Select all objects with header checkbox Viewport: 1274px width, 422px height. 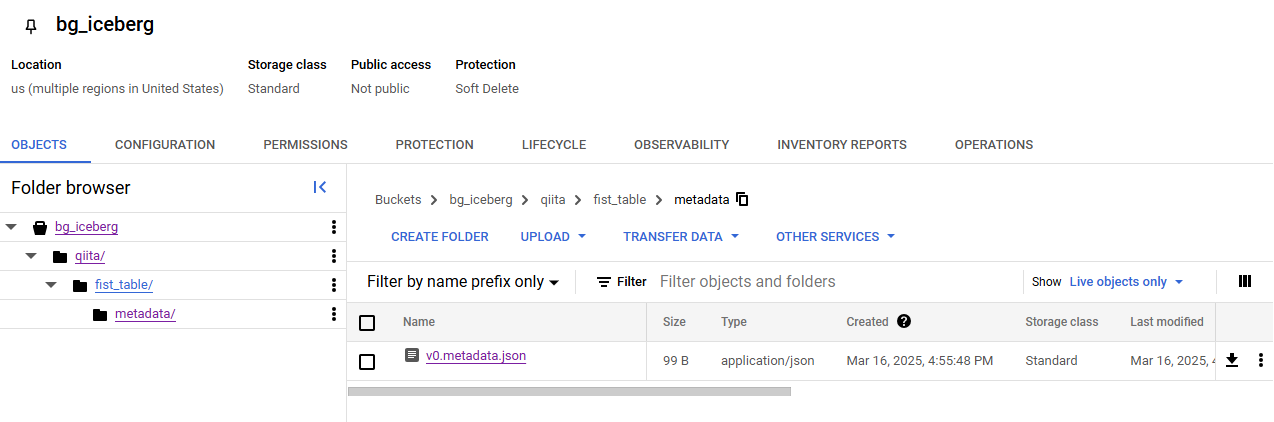click(x=367, y=322)
